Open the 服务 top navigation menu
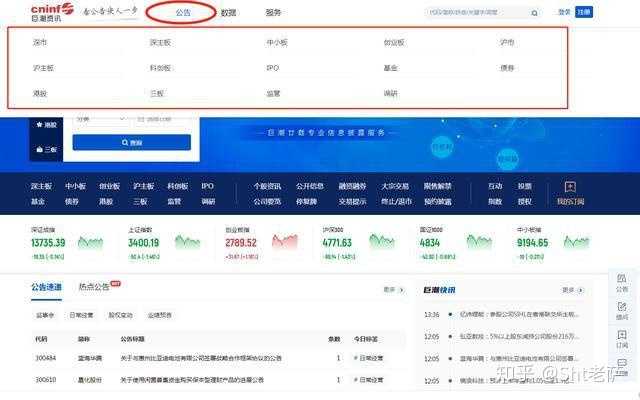Screen dimensions: 640x400 pyautogui.click(x=273, y=13)
